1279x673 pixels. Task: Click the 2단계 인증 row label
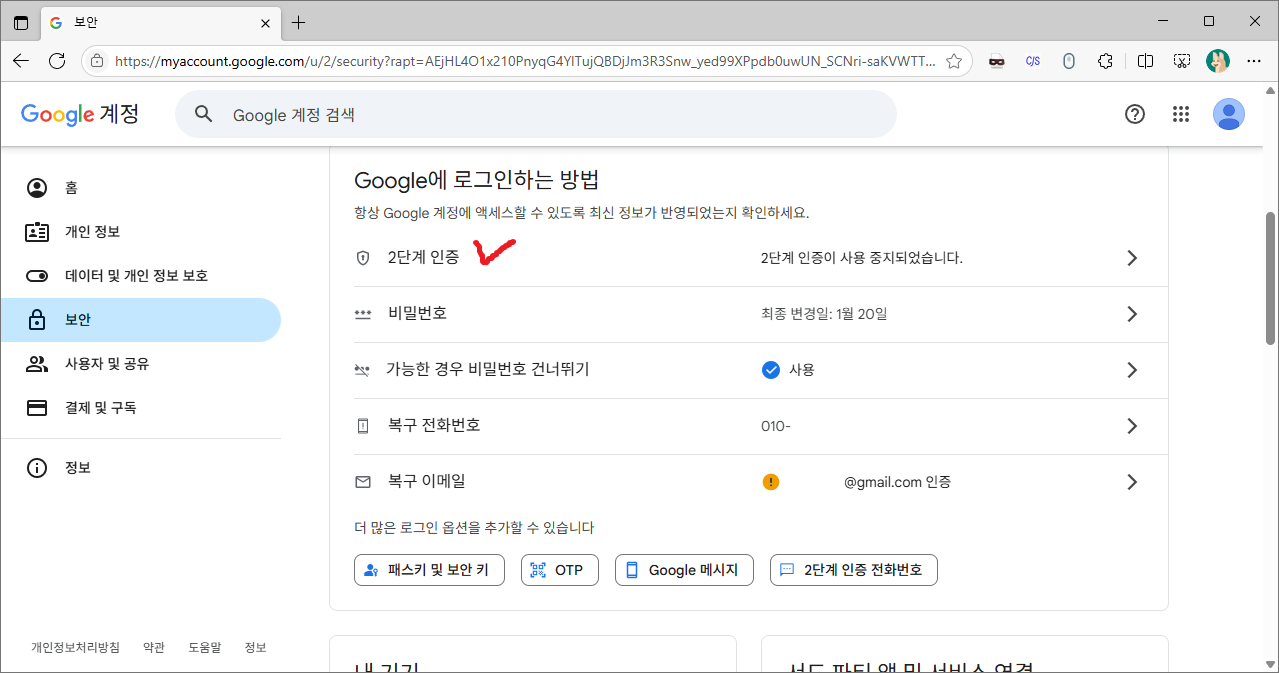click(x=424, y=258)
